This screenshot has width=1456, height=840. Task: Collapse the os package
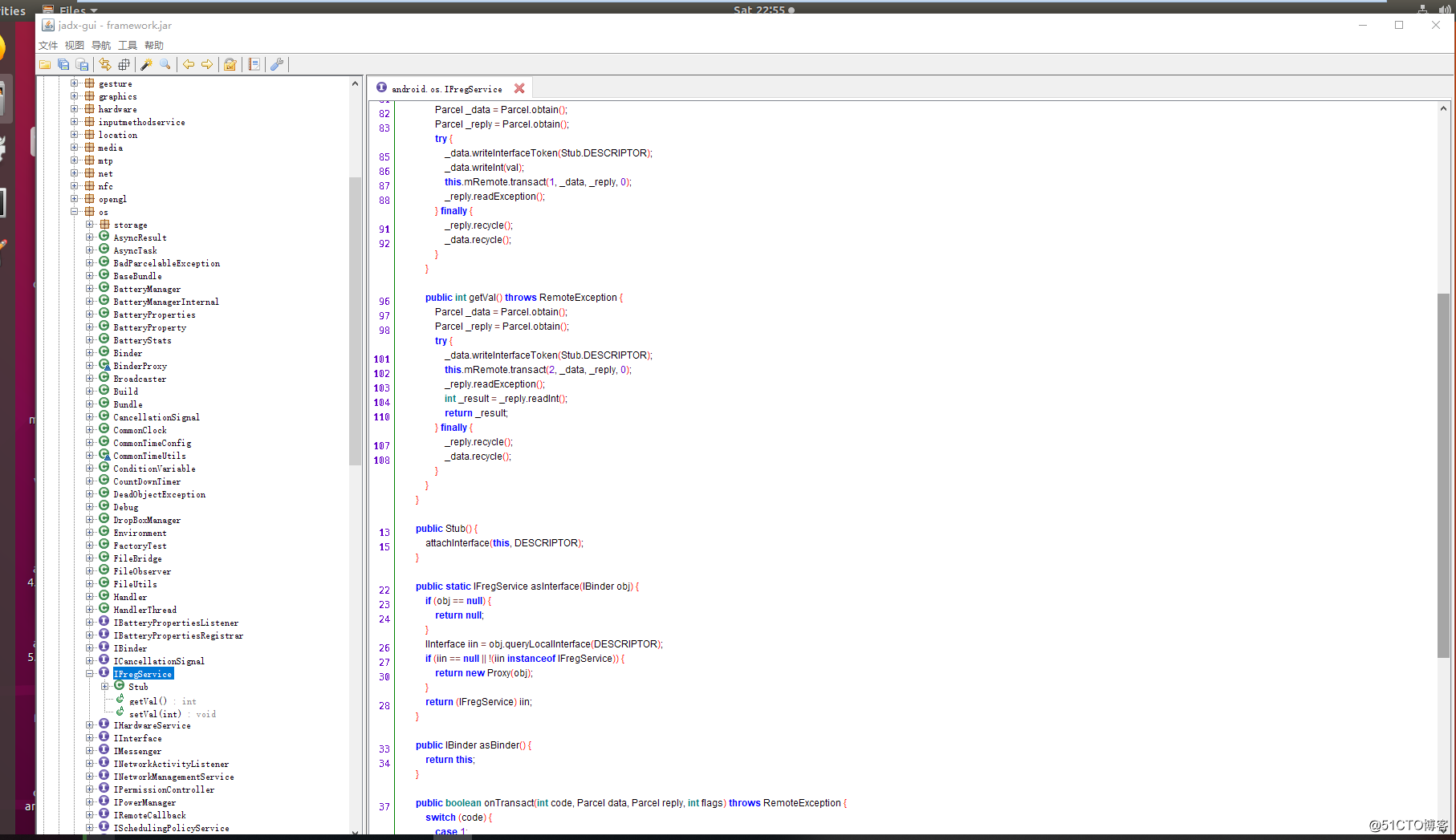[x=75, y=212]
